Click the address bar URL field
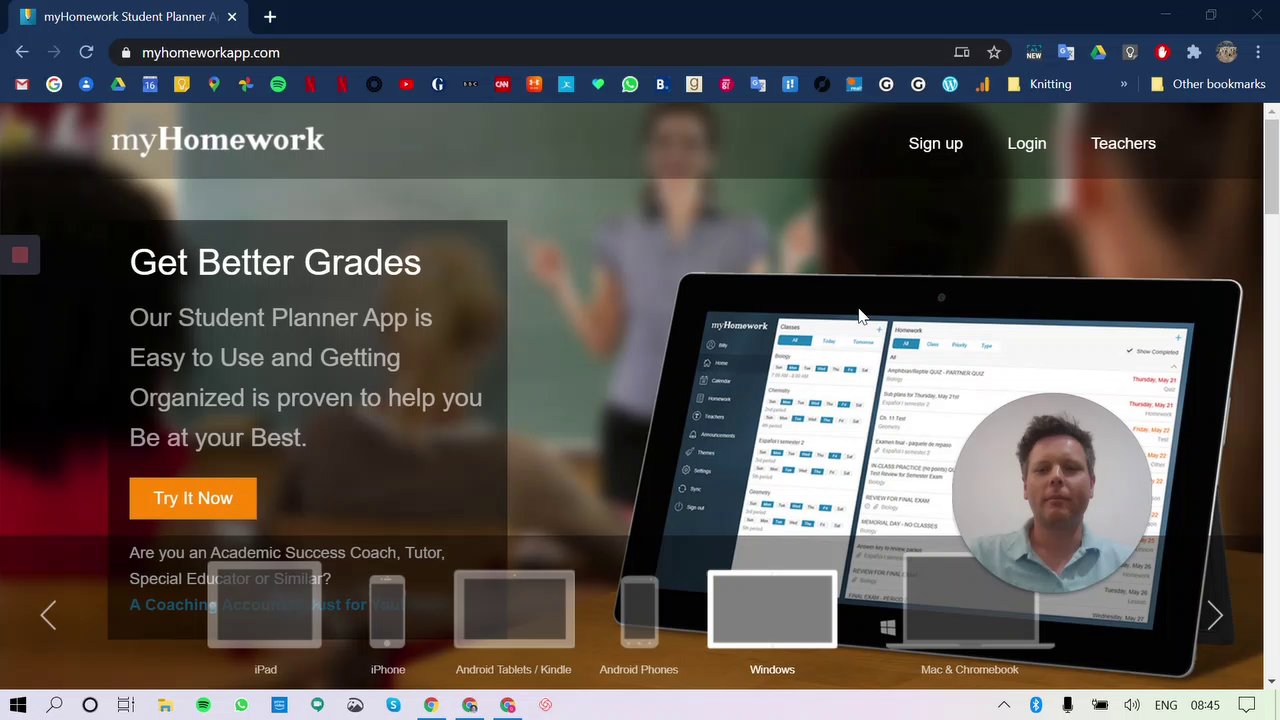The image size is (1280, 720). point(540,52)
